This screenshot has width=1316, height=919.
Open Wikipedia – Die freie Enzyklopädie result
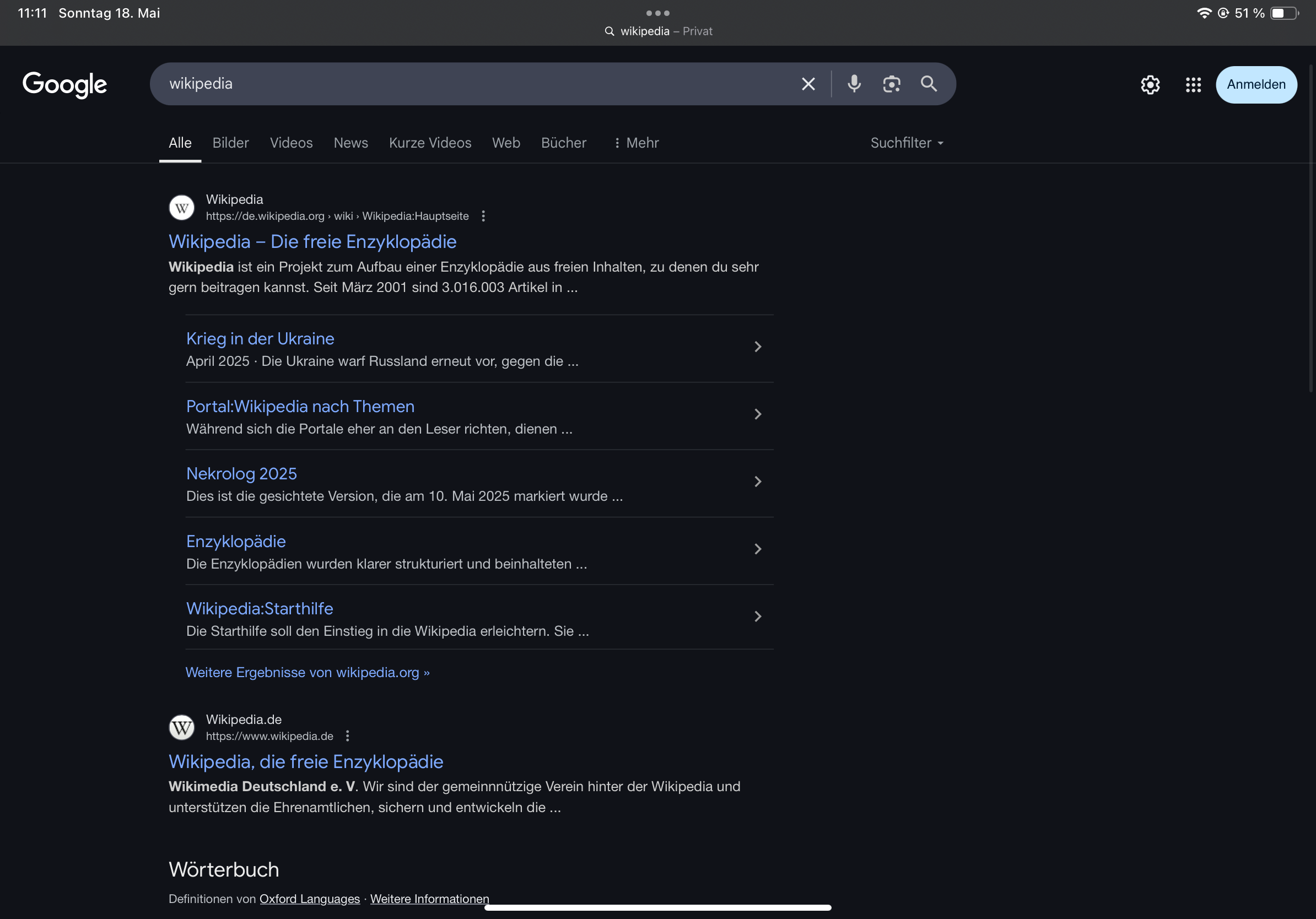[x=312, y=242]
